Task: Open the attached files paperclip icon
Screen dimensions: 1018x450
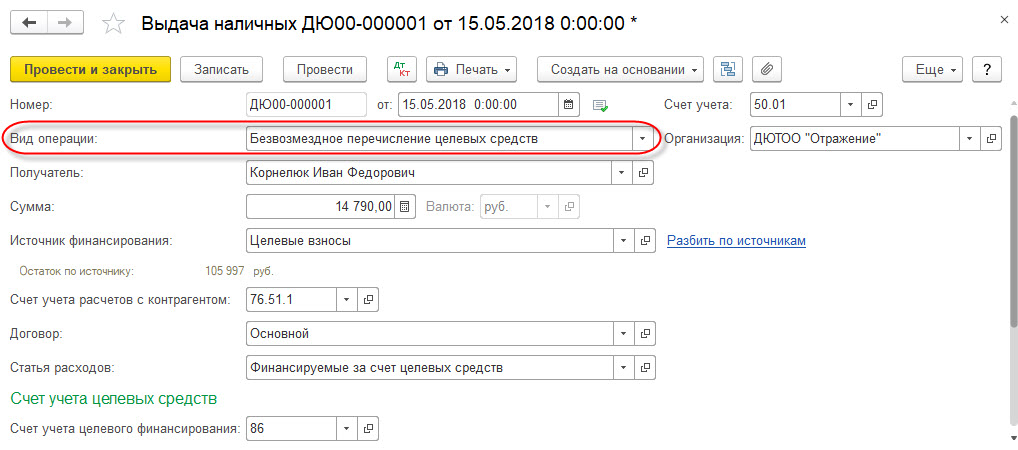Action: 767,69
